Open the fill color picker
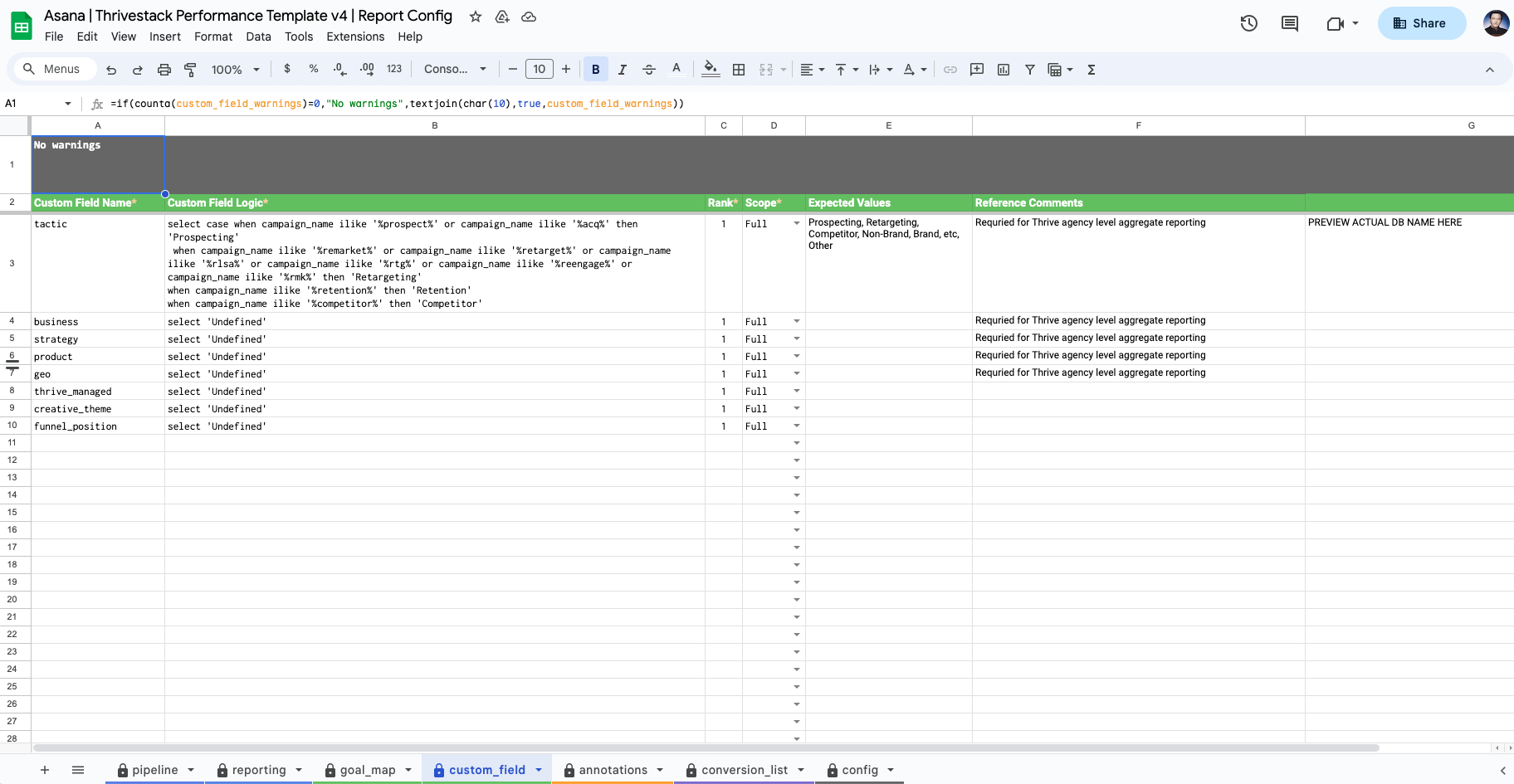The image size is (1514, 784). point(711,70)
